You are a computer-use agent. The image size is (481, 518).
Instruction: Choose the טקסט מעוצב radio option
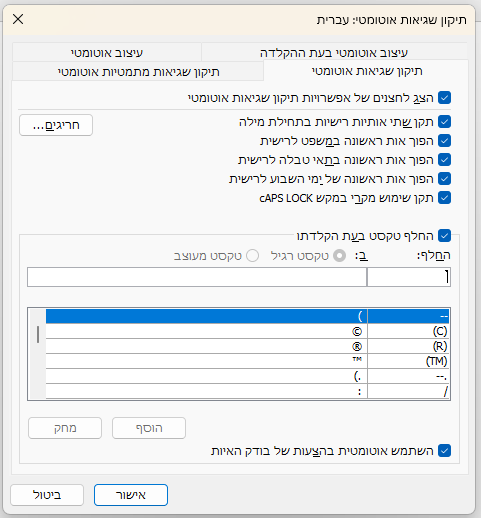tap(252, 256)
